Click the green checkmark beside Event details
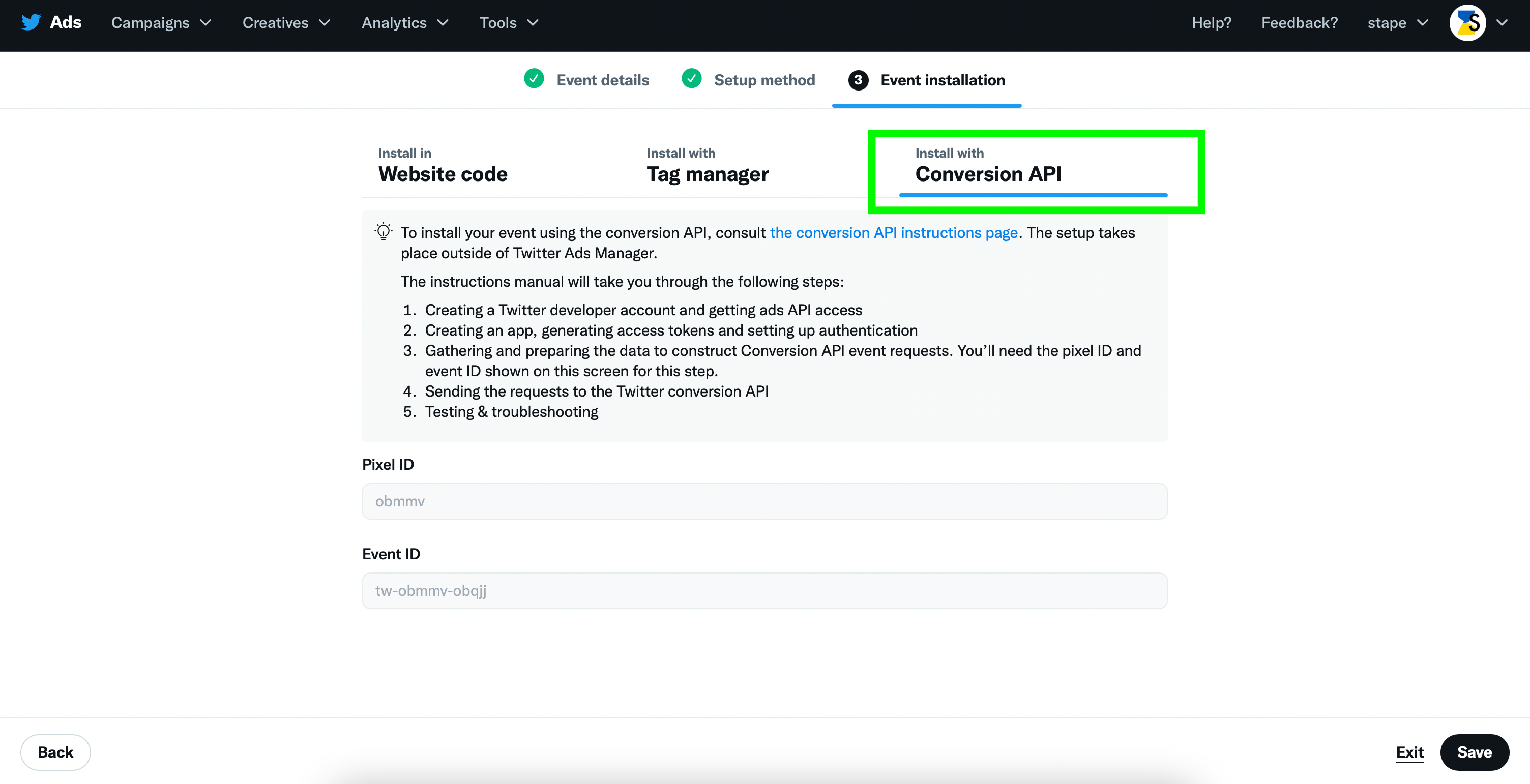Screen dimensions: 1530x784 534,78
